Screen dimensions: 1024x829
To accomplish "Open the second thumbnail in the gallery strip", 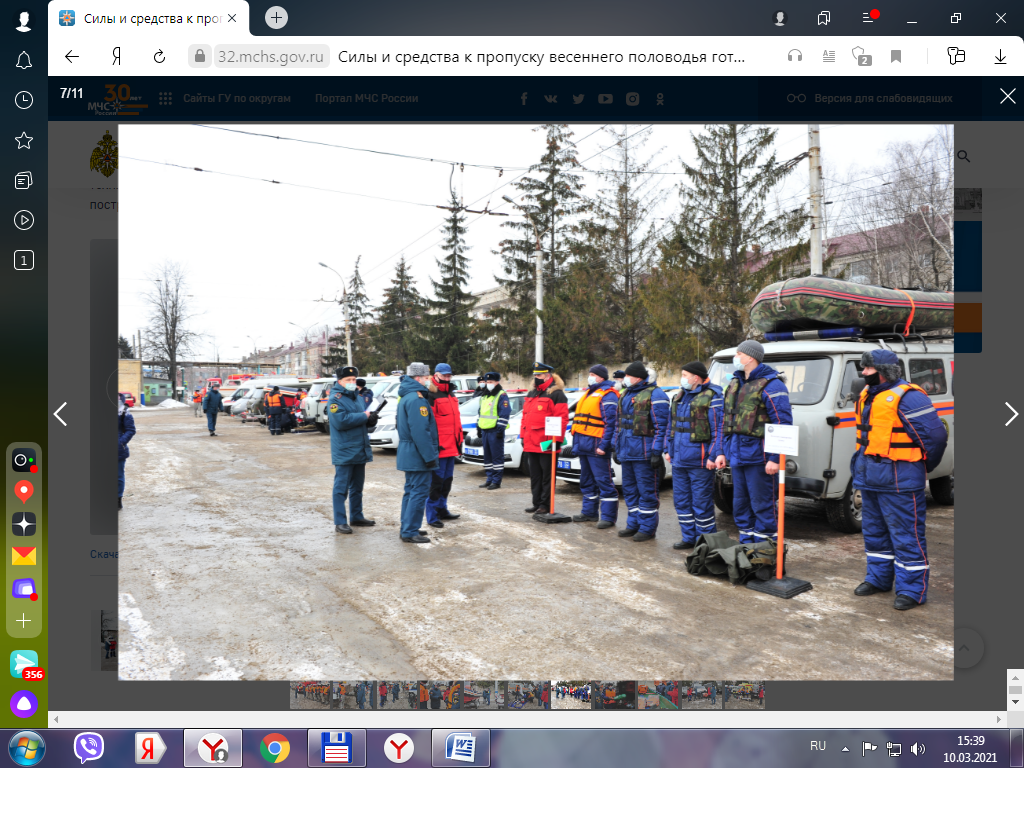I will click(353, 695).
